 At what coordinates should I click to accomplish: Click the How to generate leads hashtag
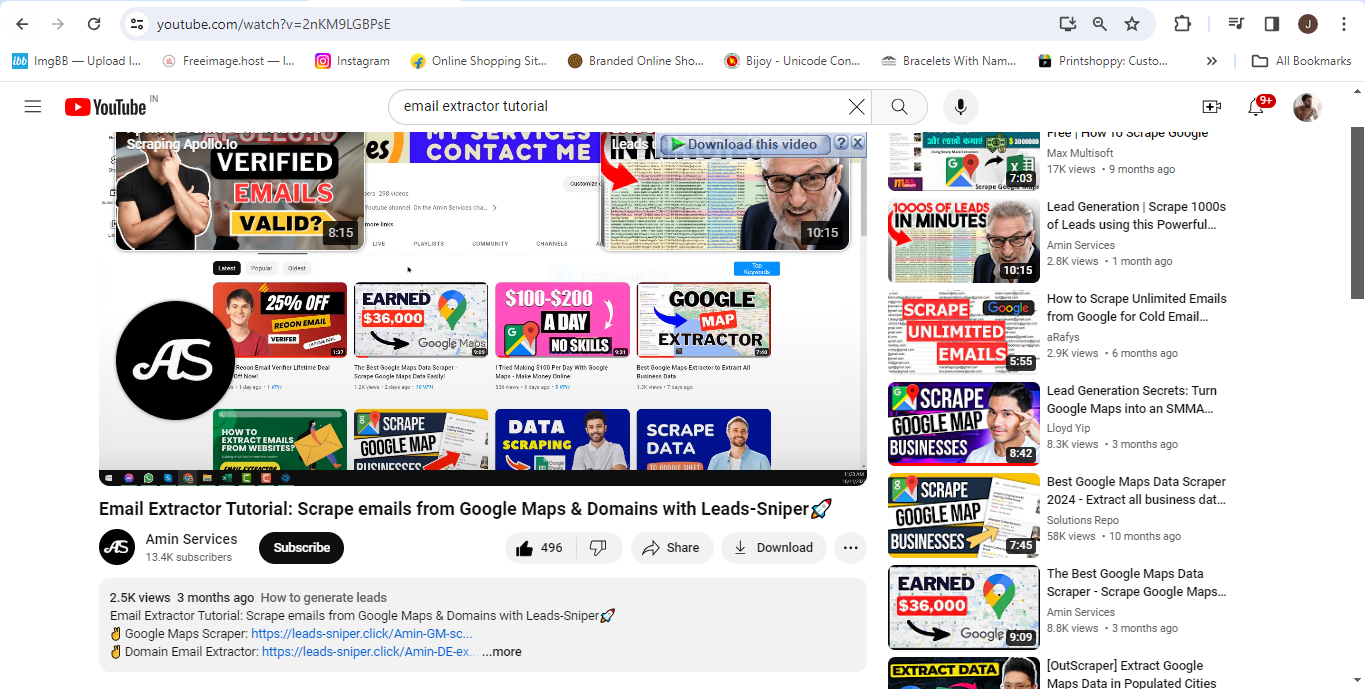[323, 598]
